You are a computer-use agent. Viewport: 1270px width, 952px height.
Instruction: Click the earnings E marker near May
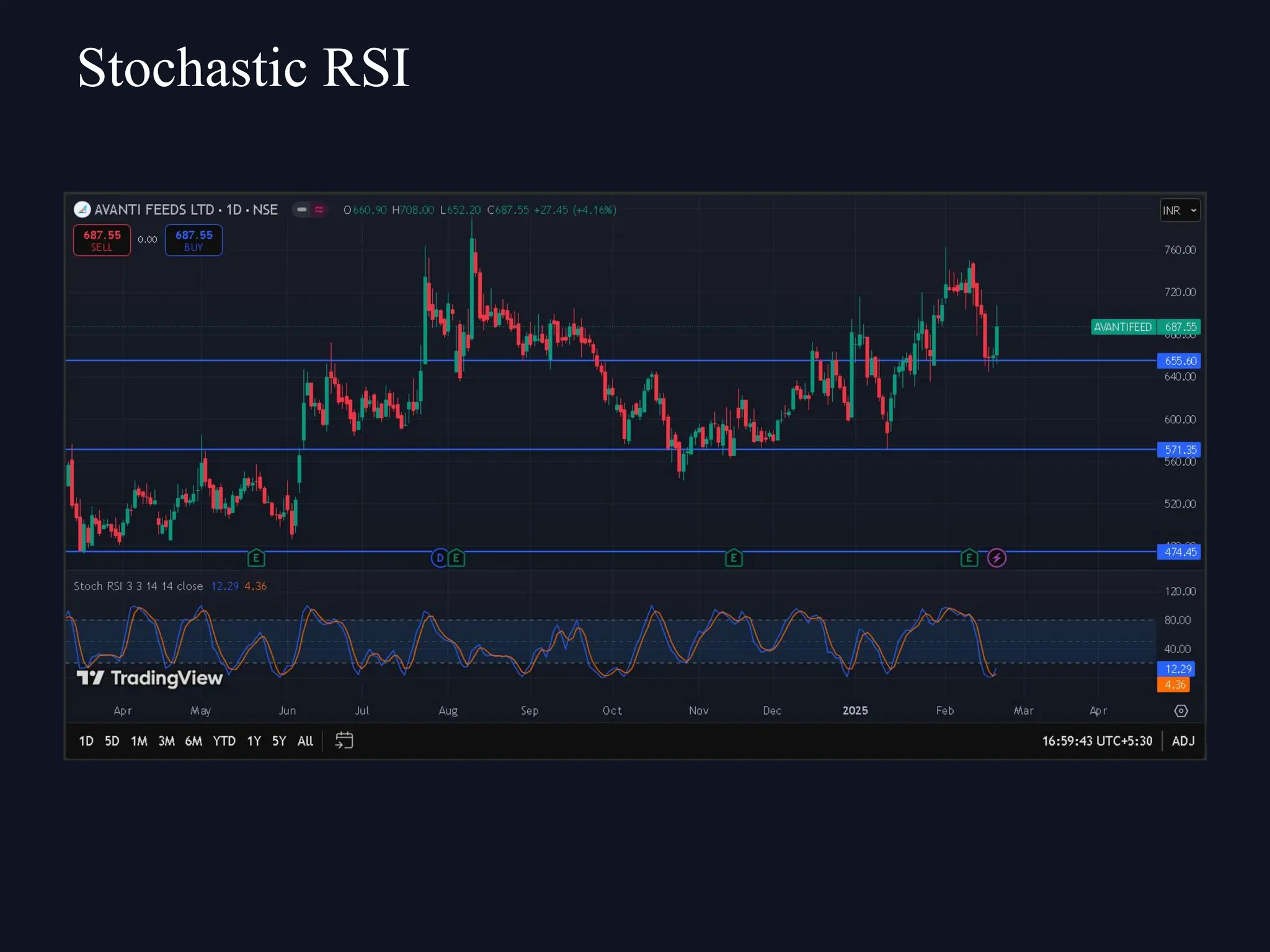(256, 558)
